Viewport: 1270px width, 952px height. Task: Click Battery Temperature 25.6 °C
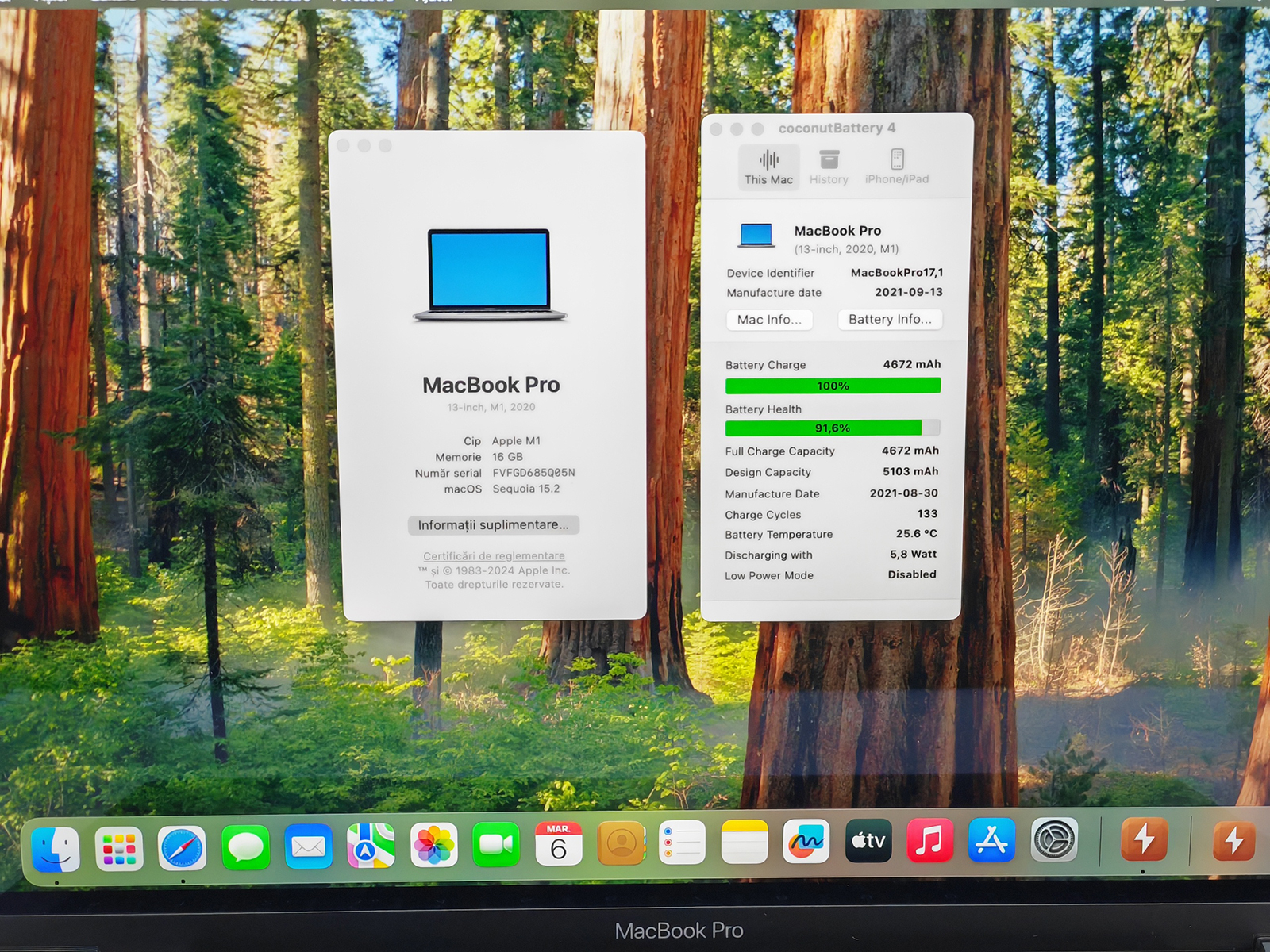pyautogui.click(x=917, y=534)
